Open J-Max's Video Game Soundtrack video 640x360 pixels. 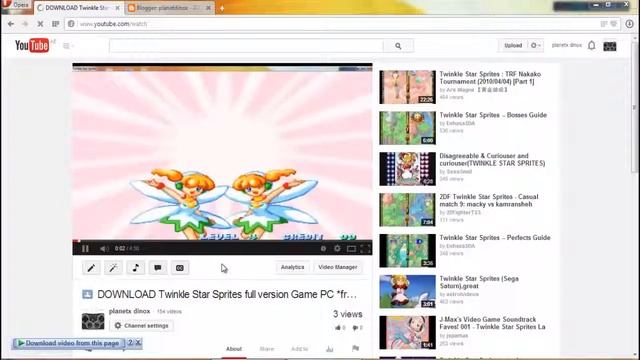point(492,323)
